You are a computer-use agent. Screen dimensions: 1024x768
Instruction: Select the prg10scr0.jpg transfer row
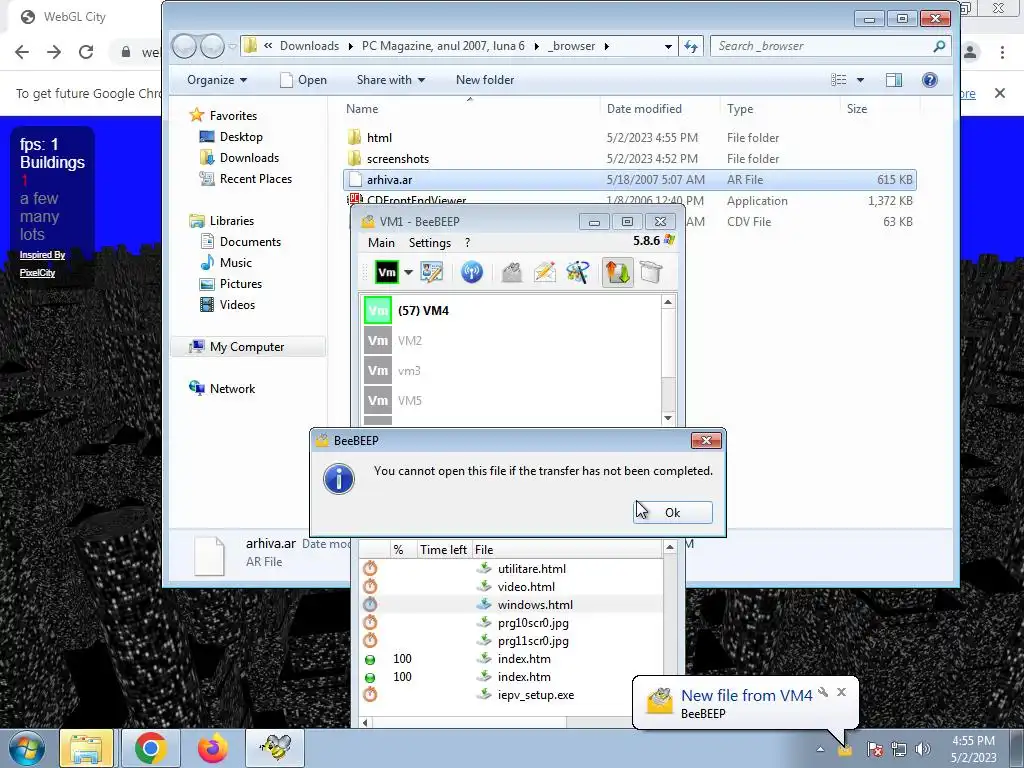[x=511, y=623]
